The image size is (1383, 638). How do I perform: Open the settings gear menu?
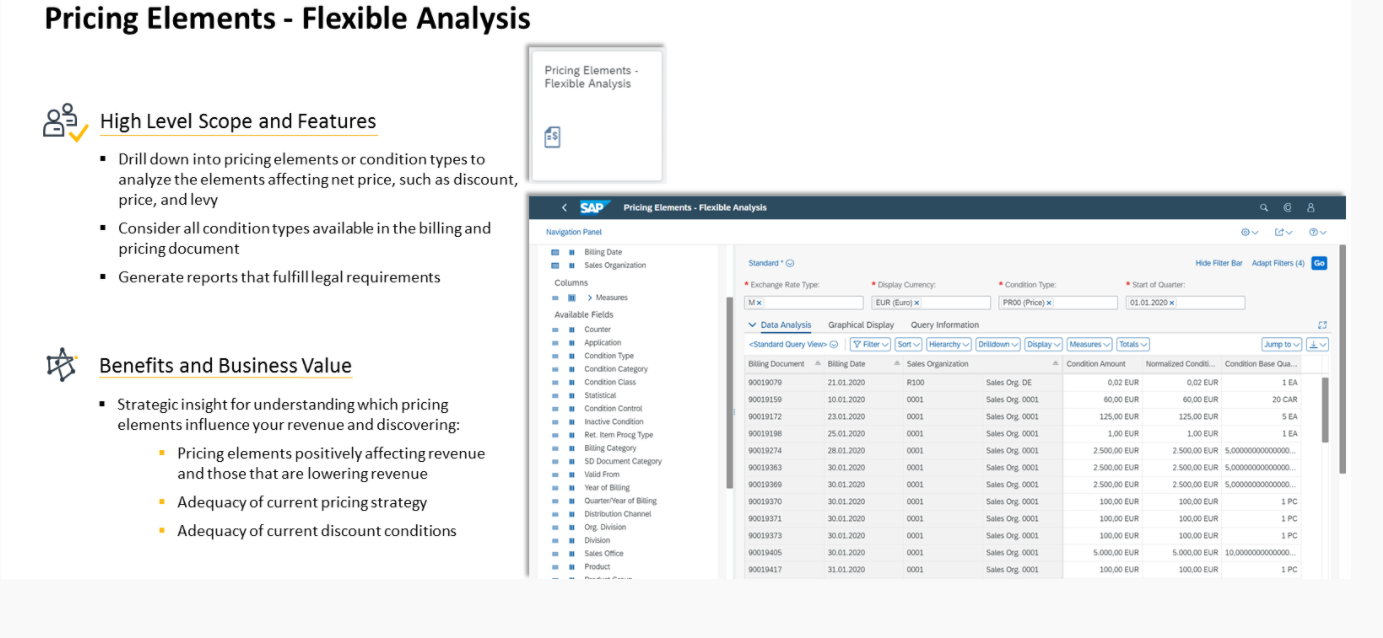(1249, 232)
